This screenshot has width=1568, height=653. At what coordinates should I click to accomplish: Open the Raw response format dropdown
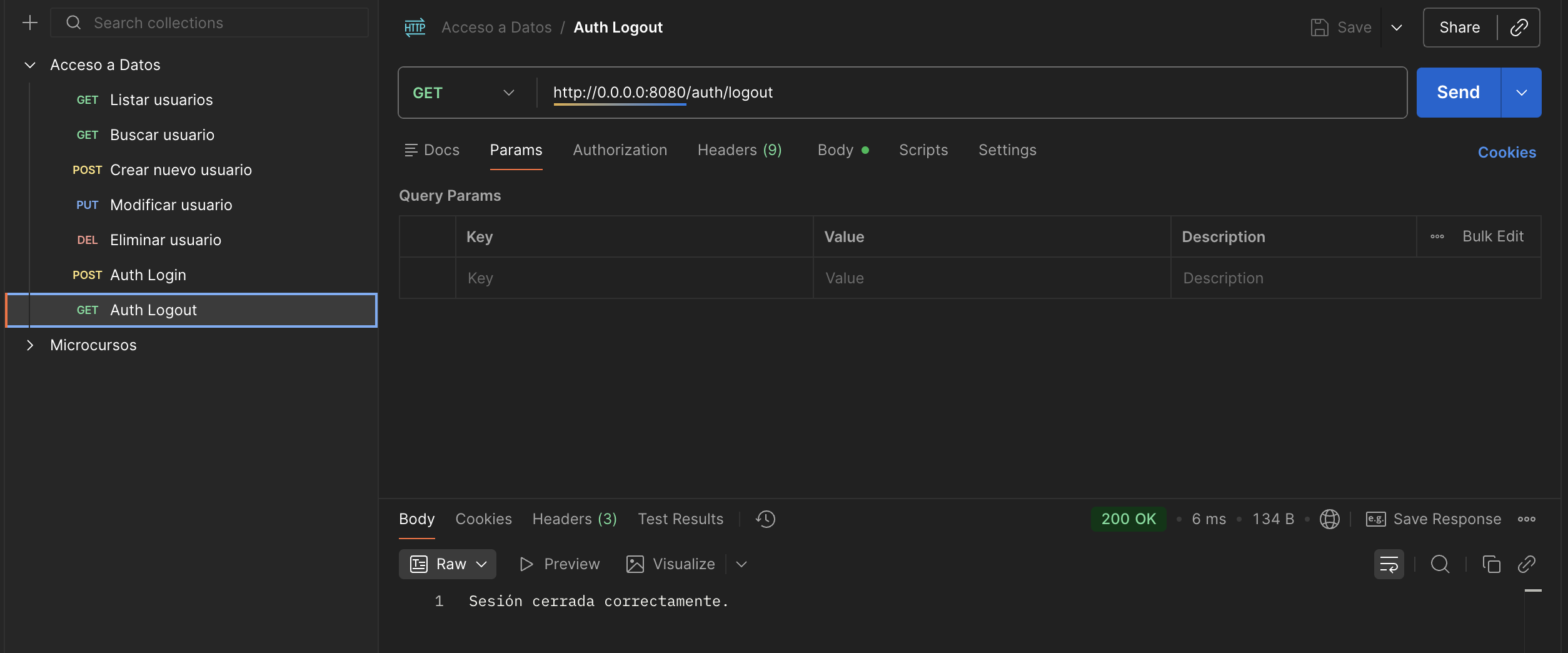(x=448, y=564)
